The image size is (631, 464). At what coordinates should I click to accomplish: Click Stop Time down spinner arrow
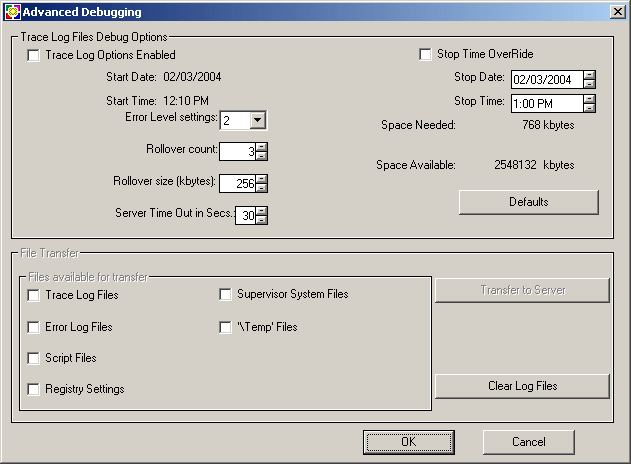[590, 108]
